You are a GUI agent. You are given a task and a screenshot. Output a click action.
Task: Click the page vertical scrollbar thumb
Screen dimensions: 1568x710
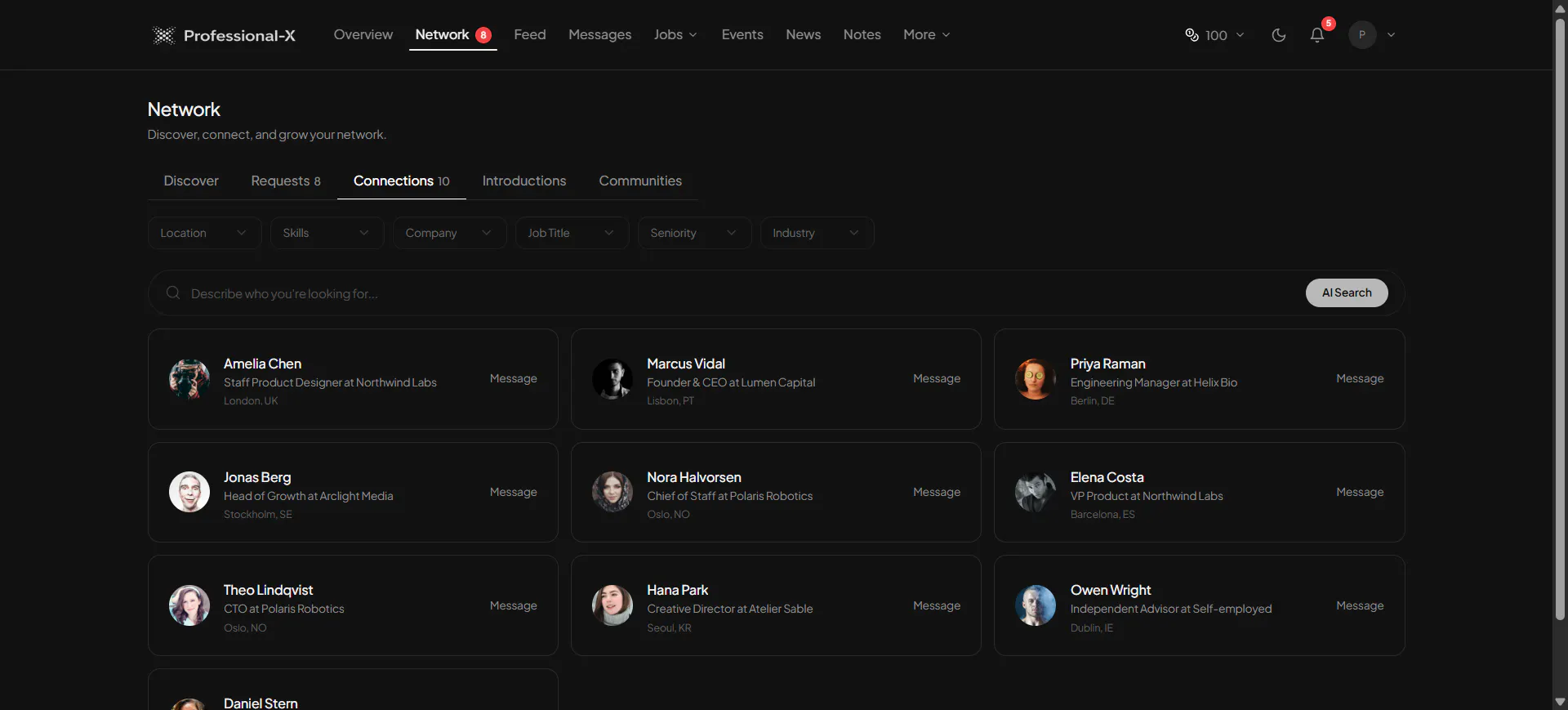coord(1560,319)
